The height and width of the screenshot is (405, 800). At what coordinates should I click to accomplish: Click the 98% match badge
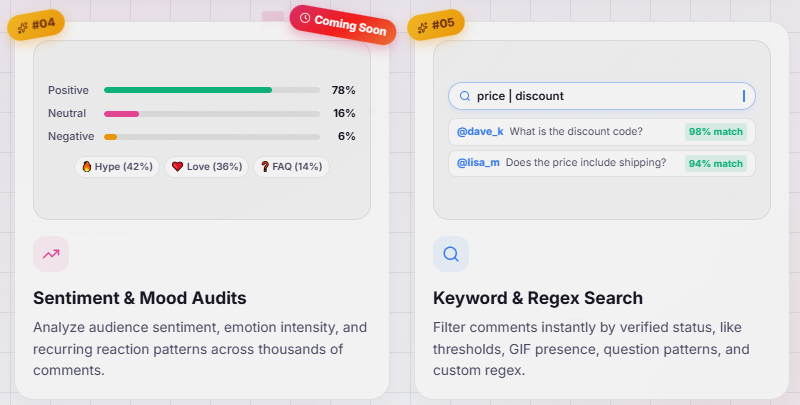tap(716, 132)
